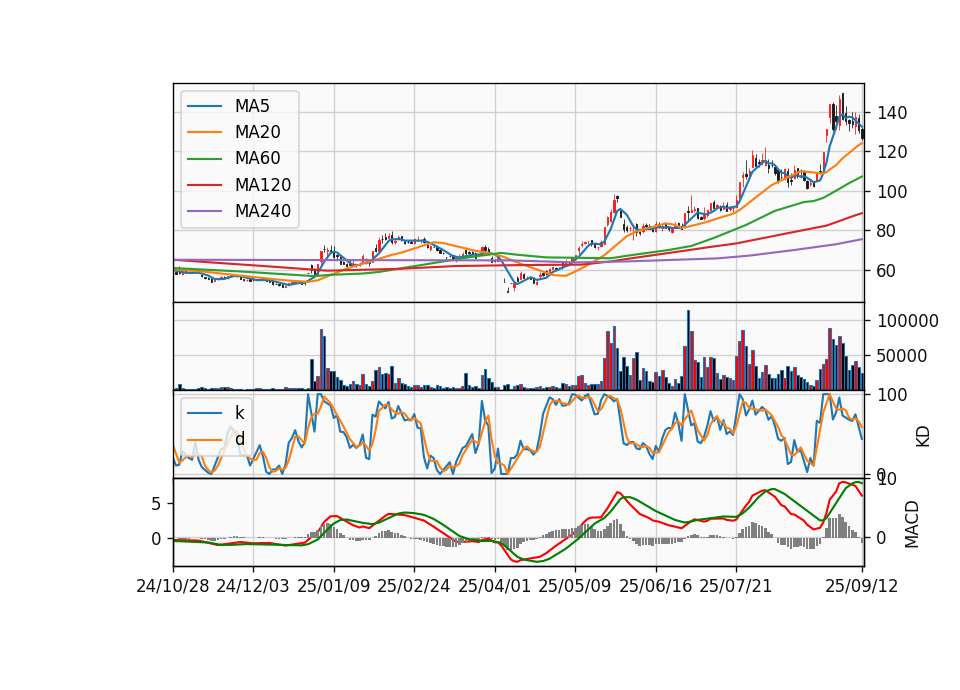Click the 25/04/01 date axis label

(494, 587)
